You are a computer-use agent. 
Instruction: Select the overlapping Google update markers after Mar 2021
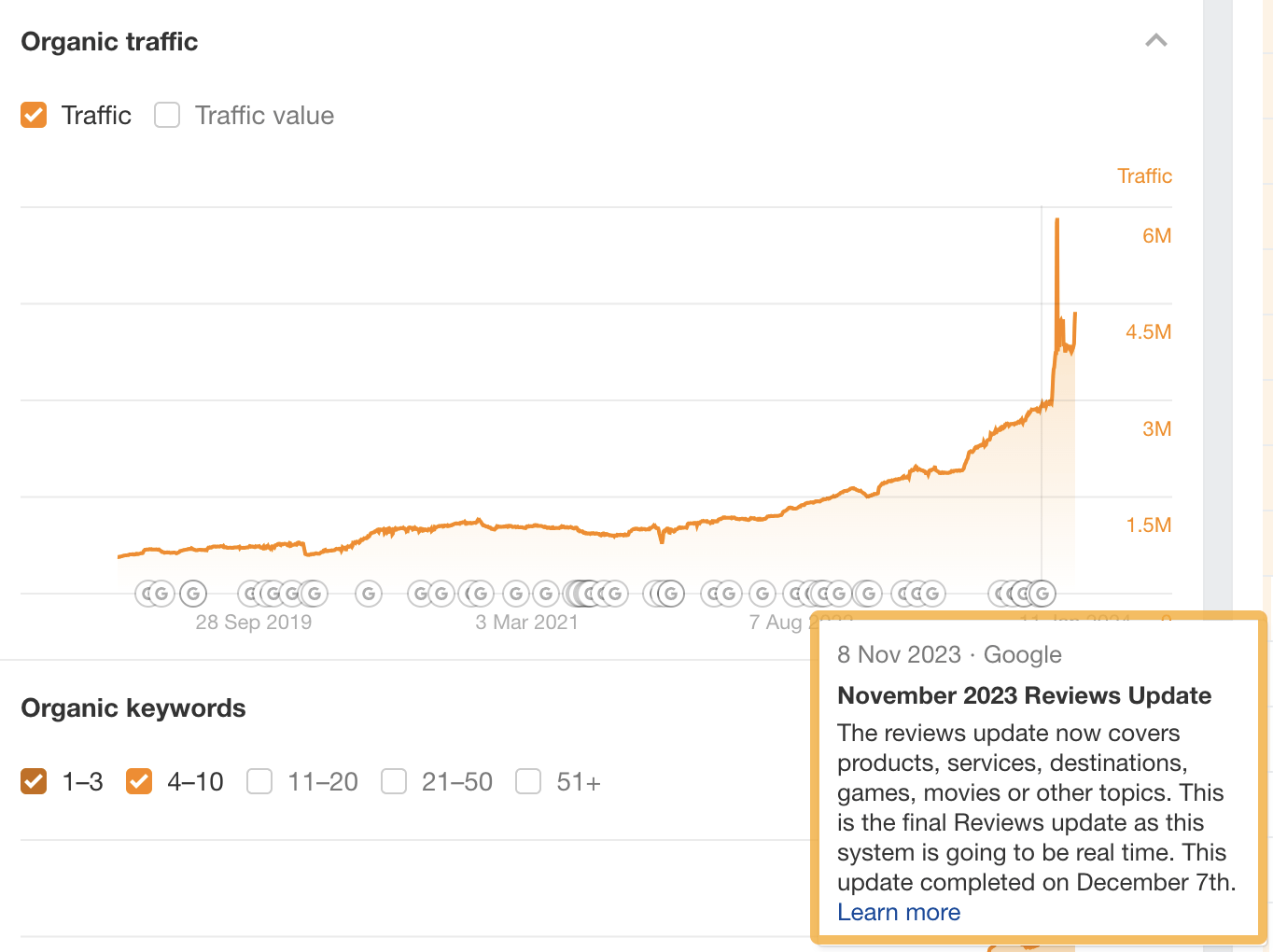(595, 593)
